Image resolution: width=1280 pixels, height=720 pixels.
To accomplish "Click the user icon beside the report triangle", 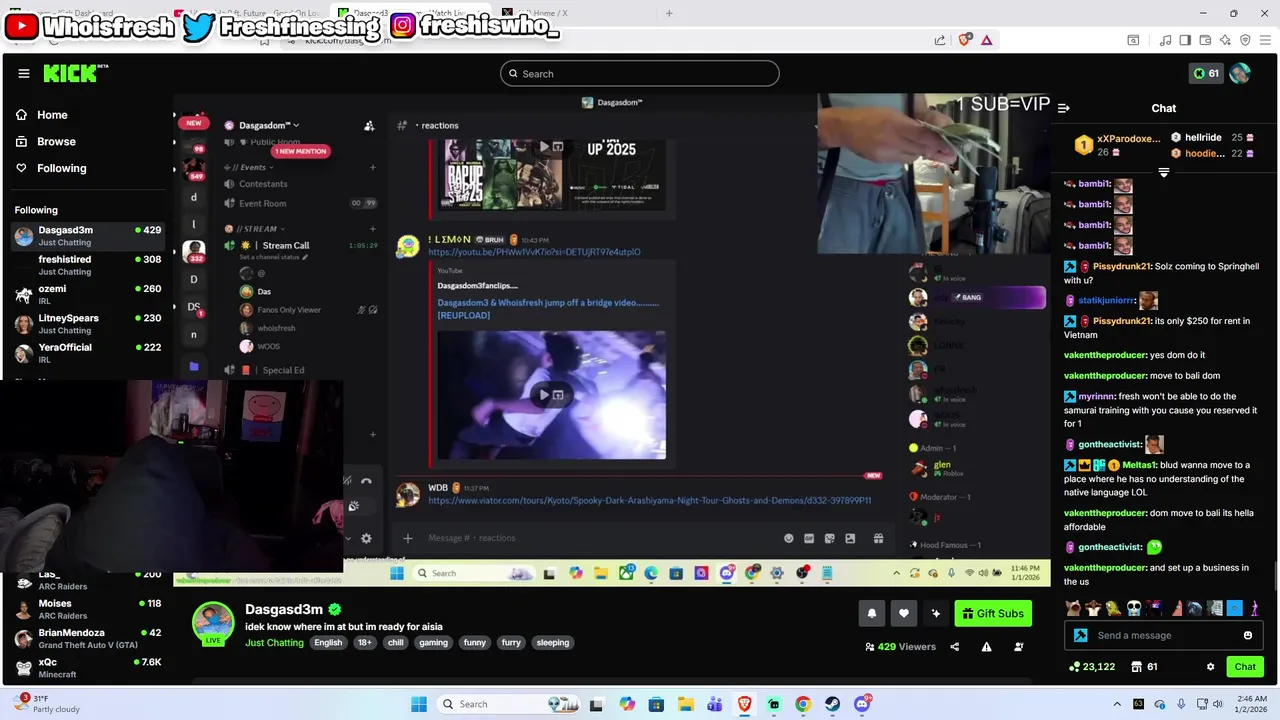I will coord(1018,647).
